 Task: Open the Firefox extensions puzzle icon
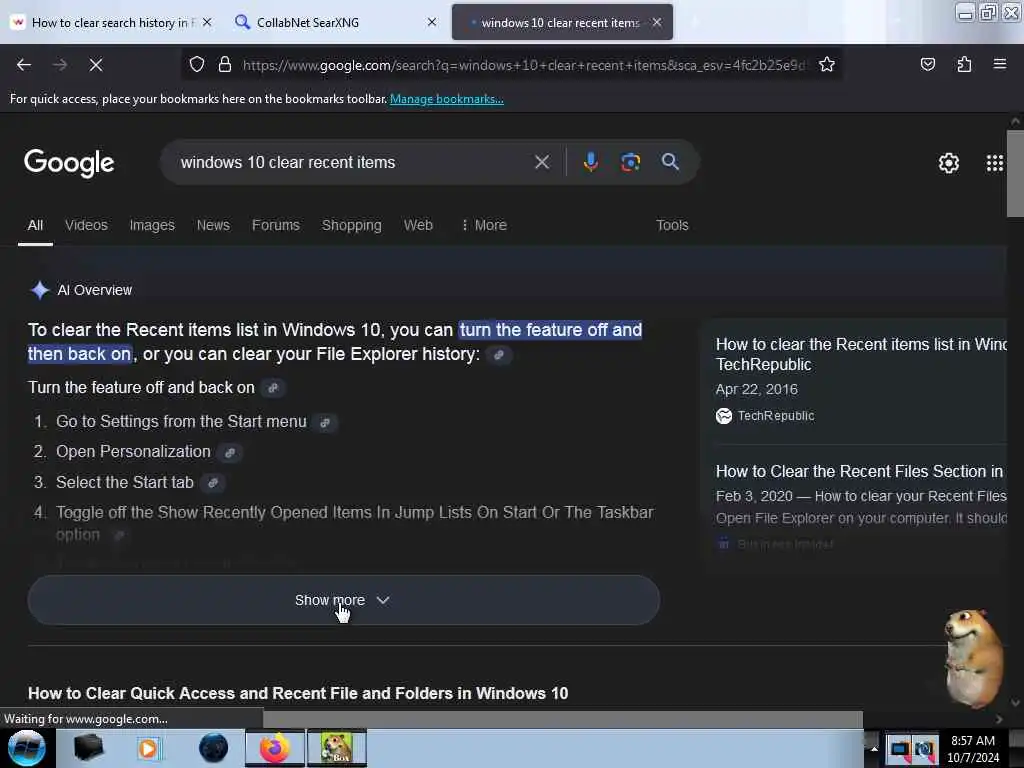964,65
